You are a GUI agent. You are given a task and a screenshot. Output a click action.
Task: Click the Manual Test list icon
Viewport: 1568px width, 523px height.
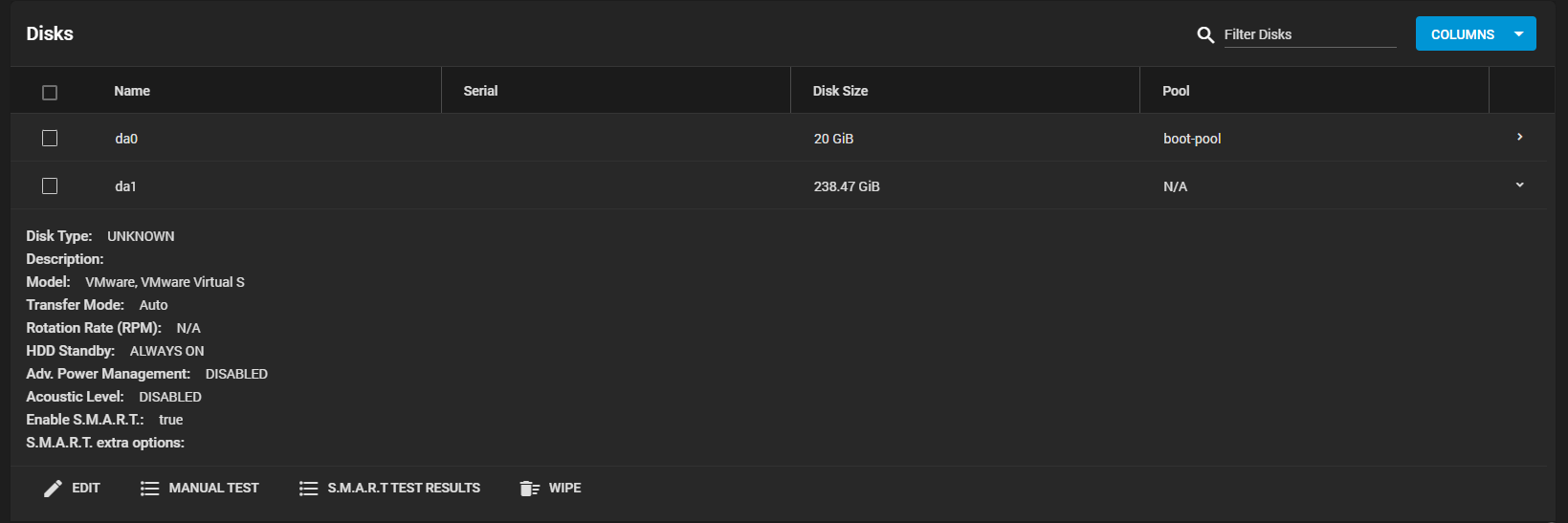tap(149, 489)
